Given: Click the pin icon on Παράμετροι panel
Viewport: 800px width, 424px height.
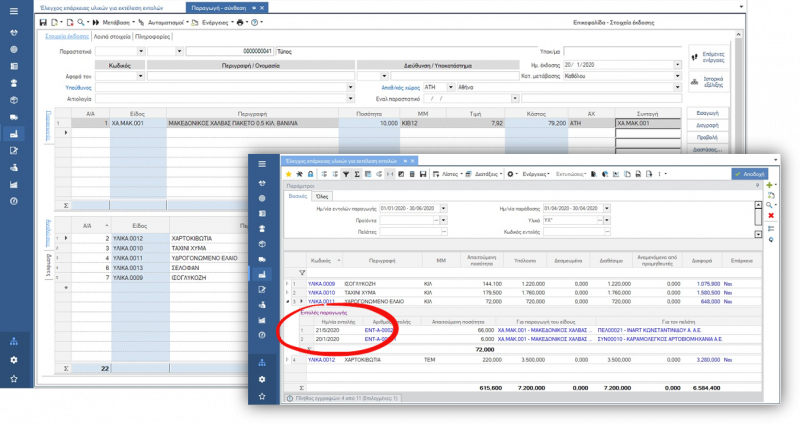Looking at the screenshot, I should pos(757,186).
